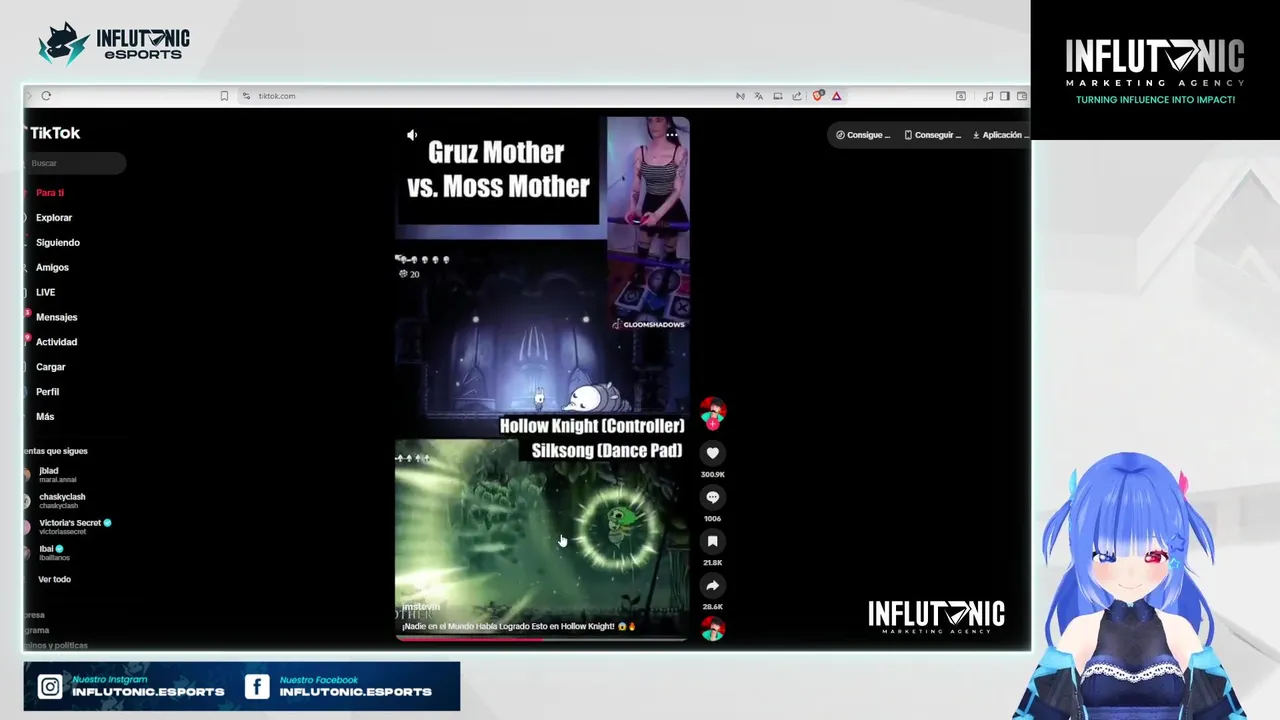Click Ver todo under followed accounts
The height and width of the screenshot is (720, 1280).
click(x=54, y=580)
